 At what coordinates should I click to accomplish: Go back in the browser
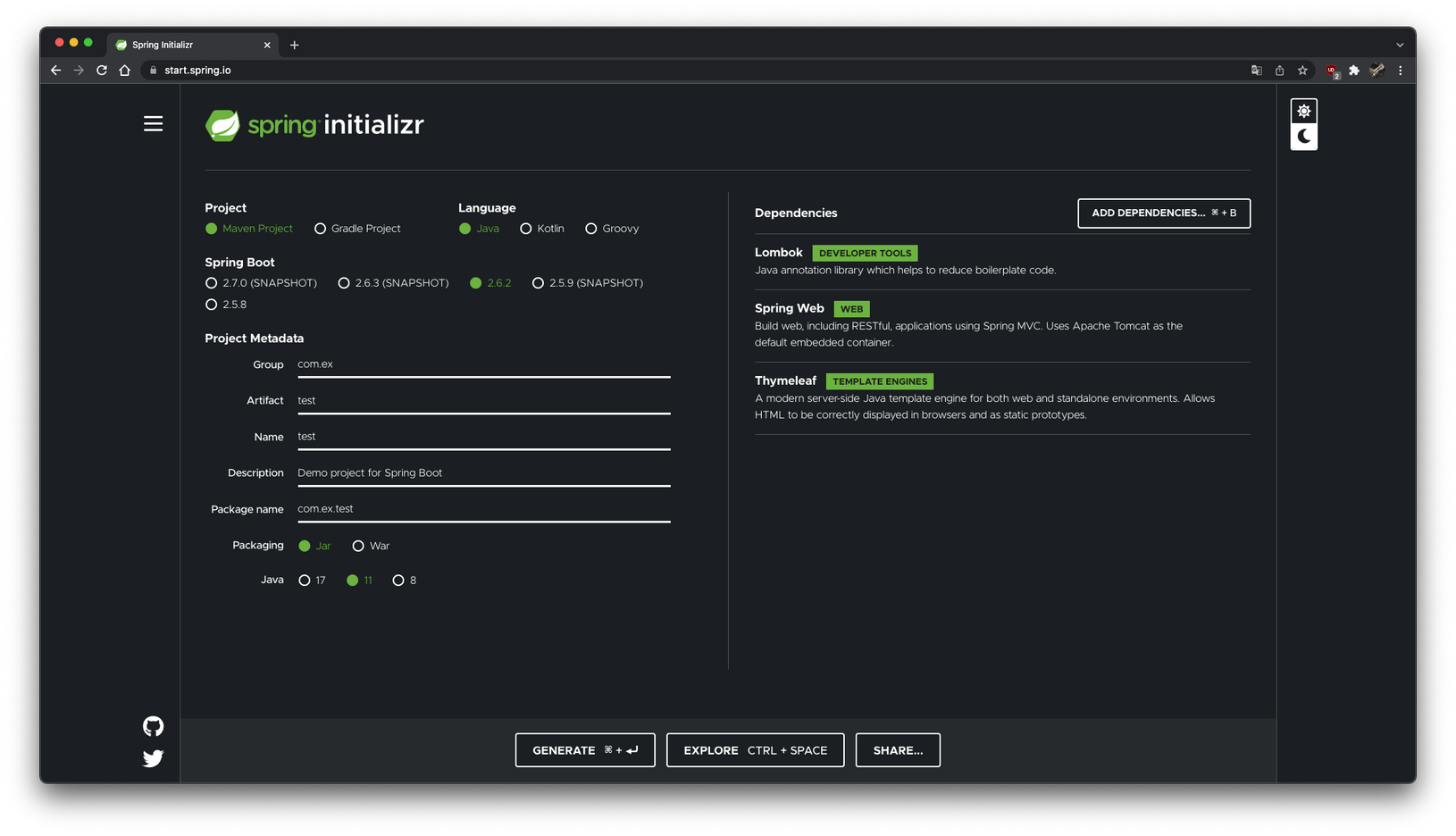coord(56,71)
